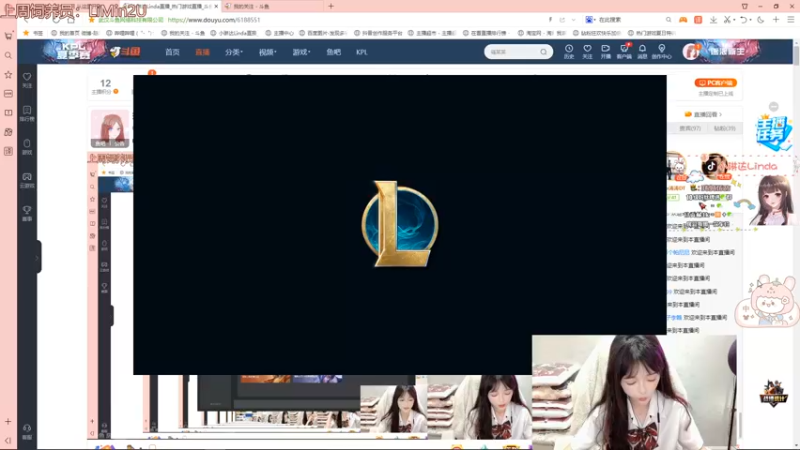Switch to 贵宾 tab in chat panel

tap(690, 129)
